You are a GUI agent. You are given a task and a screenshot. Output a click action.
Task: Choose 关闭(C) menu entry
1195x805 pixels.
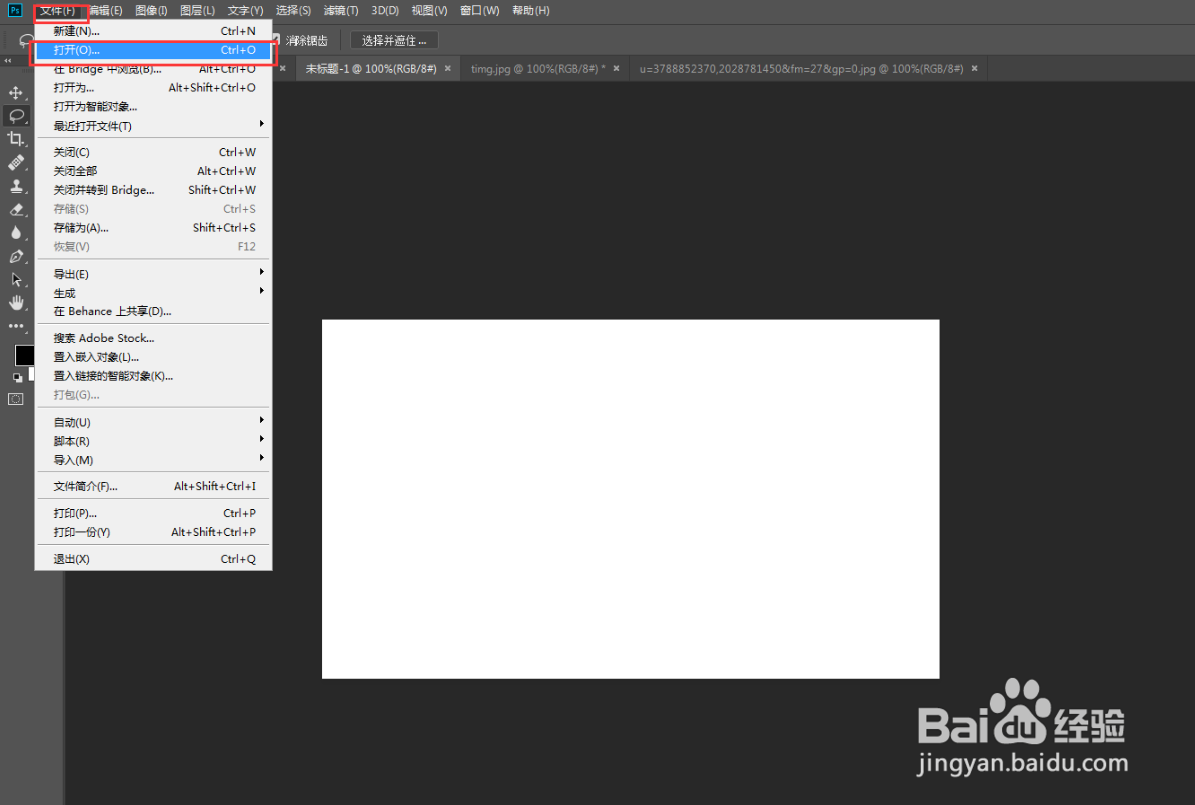pos(153,152)
